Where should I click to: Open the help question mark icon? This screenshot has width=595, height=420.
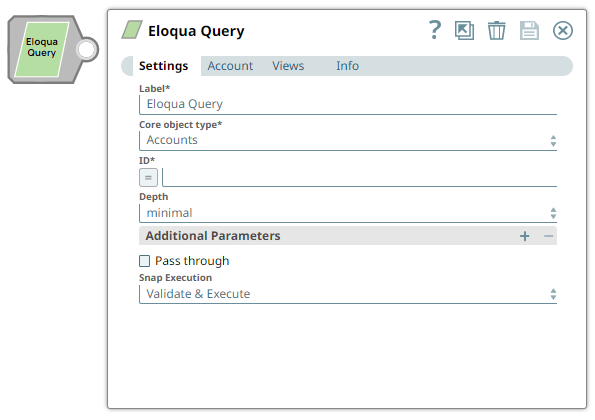435,30
